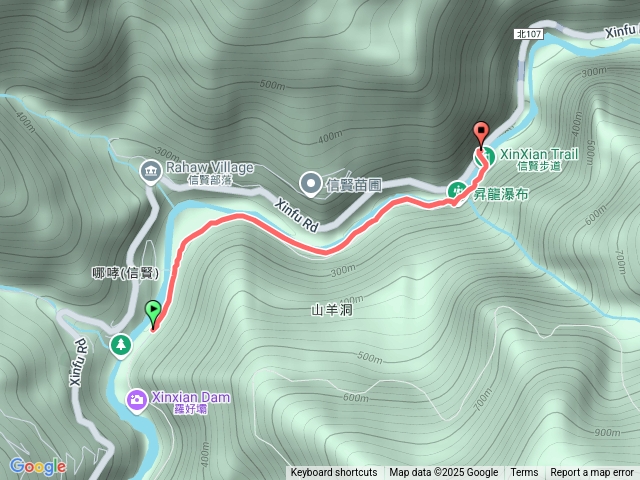Click the XinXian Trail text label
This screenshot has height=480, width=640.
pyautogui.click(x=539, y=154)
